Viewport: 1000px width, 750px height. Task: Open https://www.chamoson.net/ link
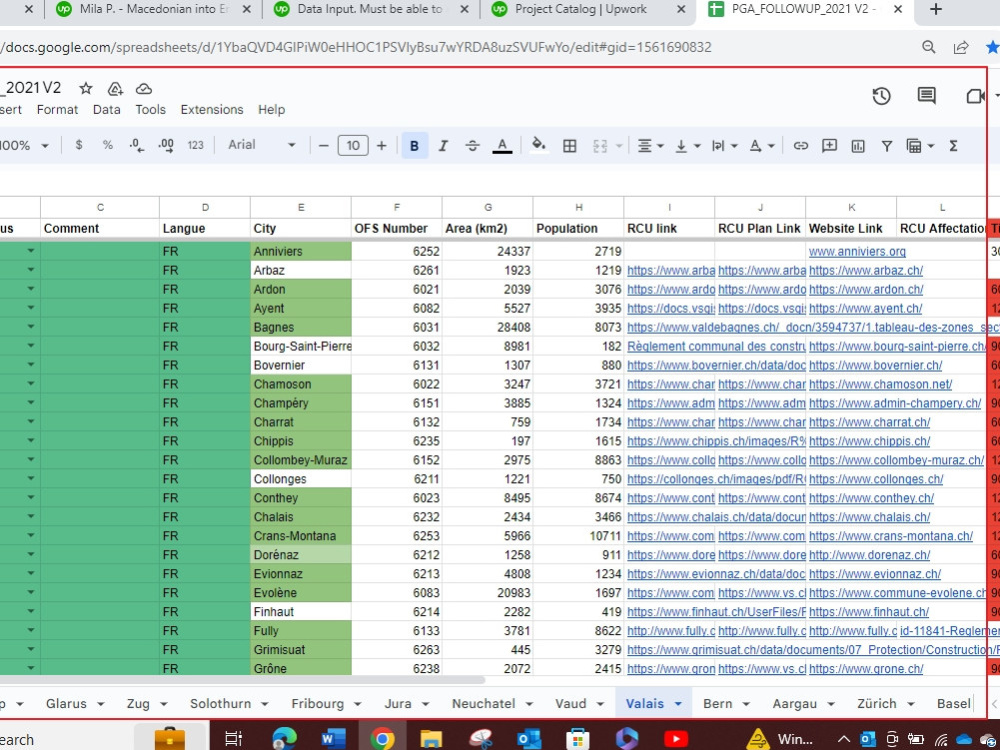pos(880,384)
